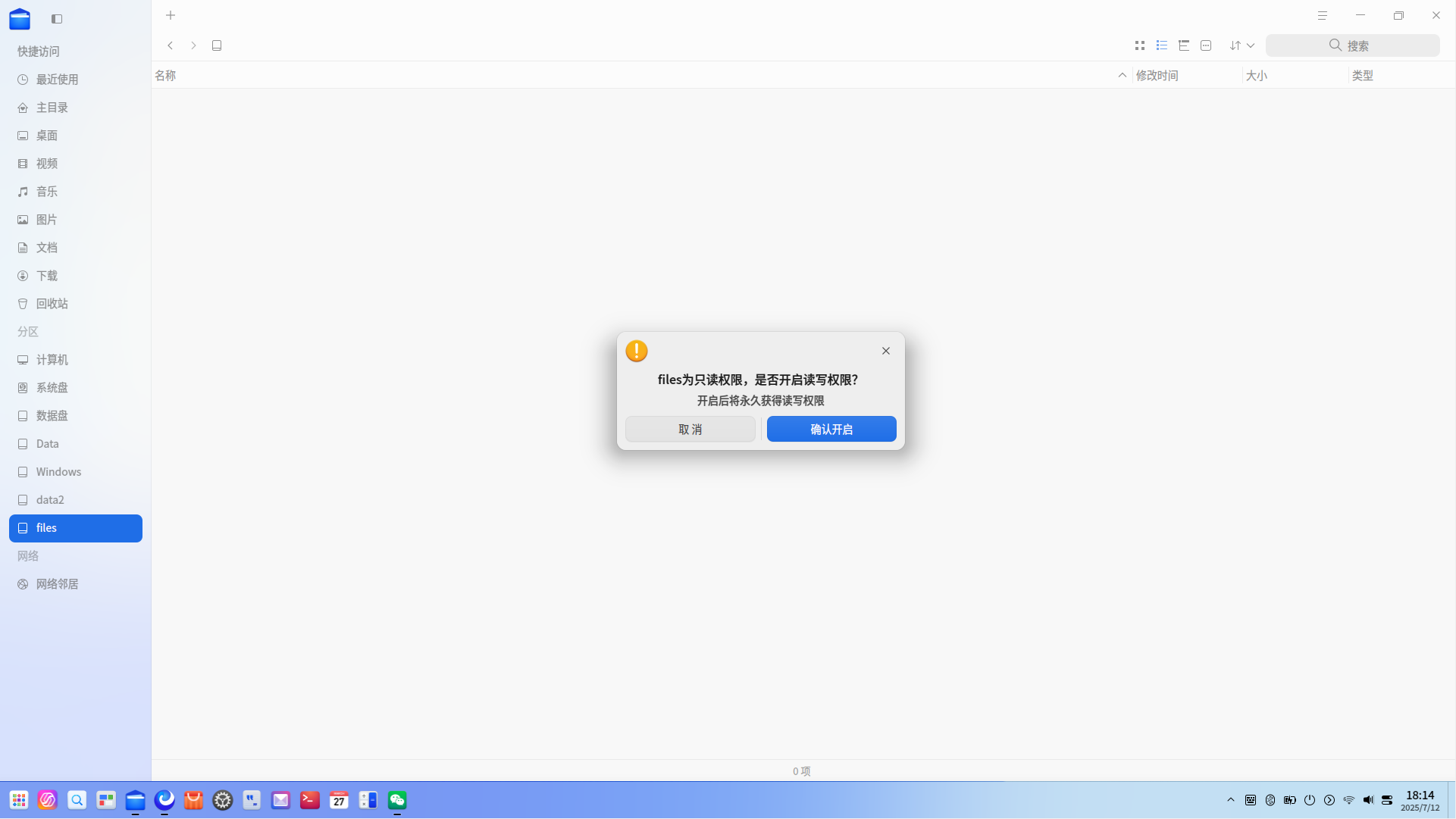Click the volume speaker tray icon
Image resolution: width=1456 pixels, height=819 pixels.
click(x=1368, y=800)
